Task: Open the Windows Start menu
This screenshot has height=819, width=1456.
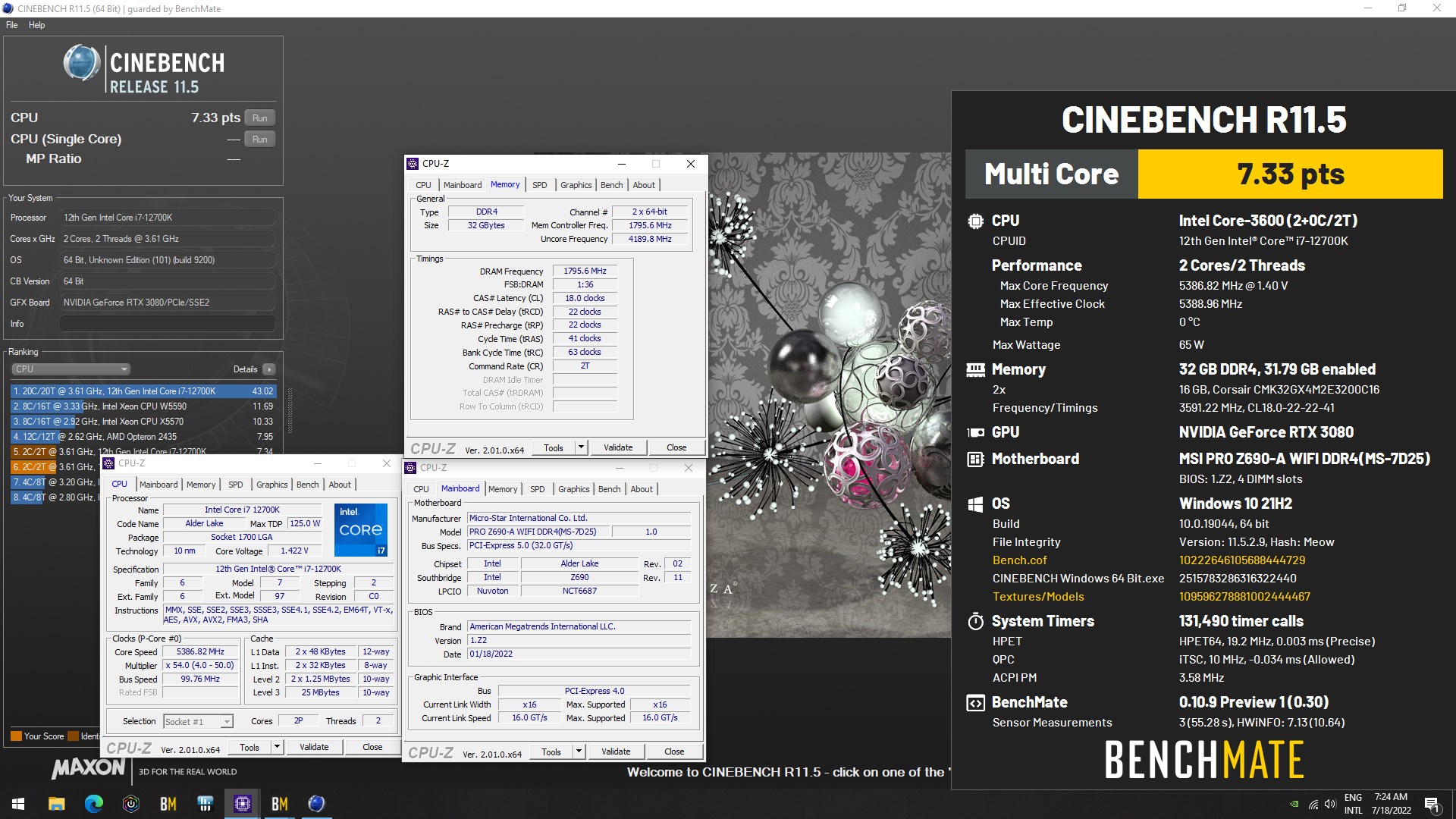Action: coord(18,804)
